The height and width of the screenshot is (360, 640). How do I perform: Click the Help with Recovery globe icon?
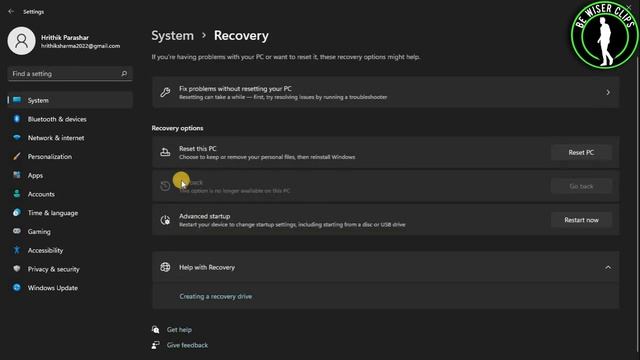coord(165,267)
